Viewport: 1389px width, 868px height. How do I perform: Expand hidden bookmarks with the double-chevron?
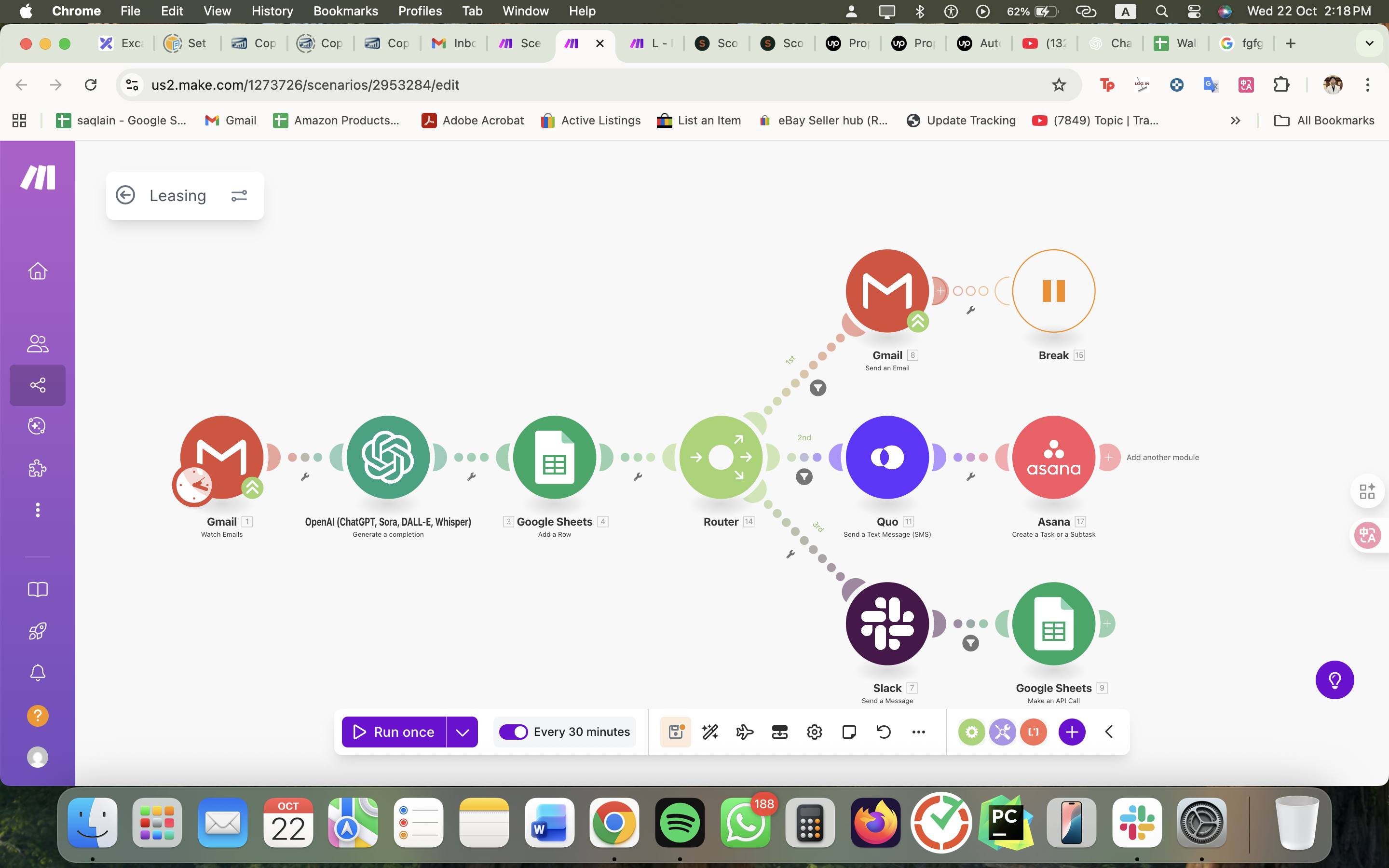1235,120
